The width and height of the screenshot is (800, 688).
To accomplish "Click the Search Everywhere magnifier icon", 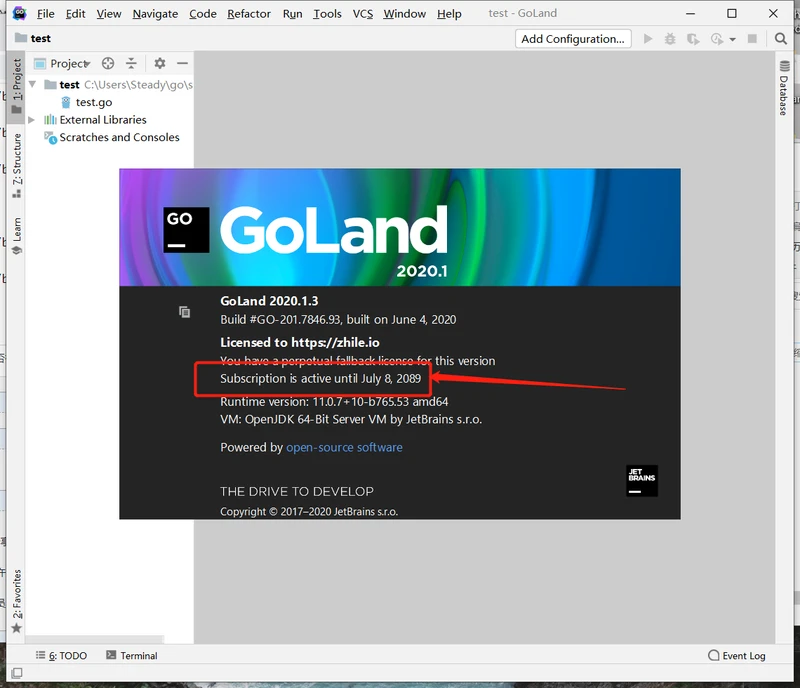I will pos(781,39).
